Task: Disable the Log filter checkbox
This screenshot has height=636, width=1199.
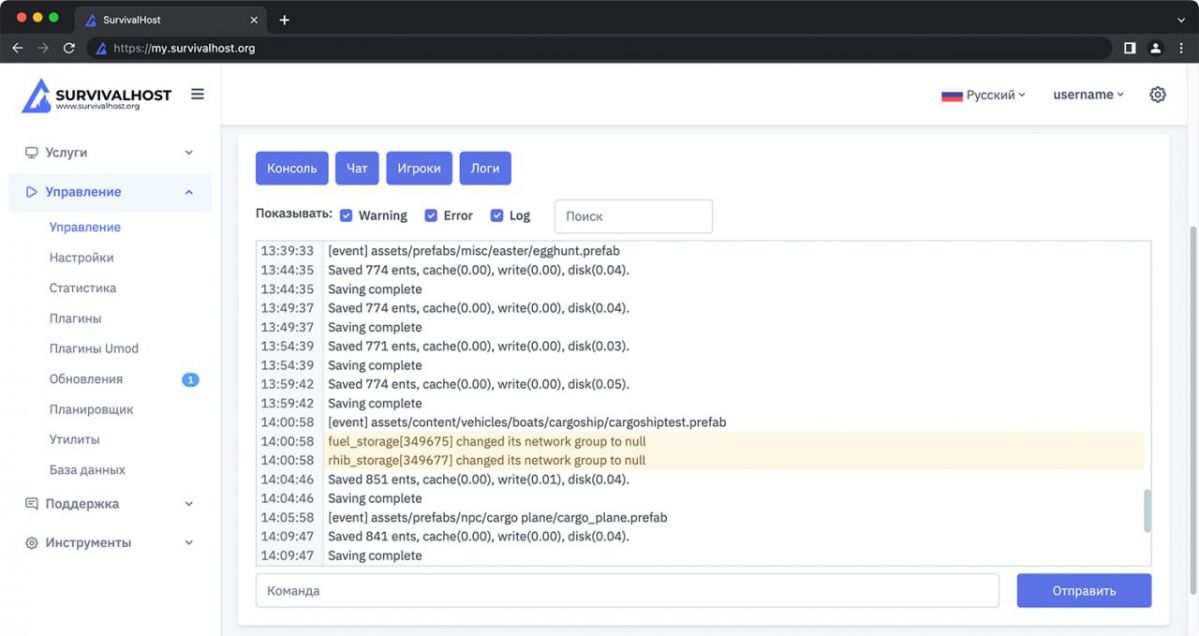Action: 497,215
